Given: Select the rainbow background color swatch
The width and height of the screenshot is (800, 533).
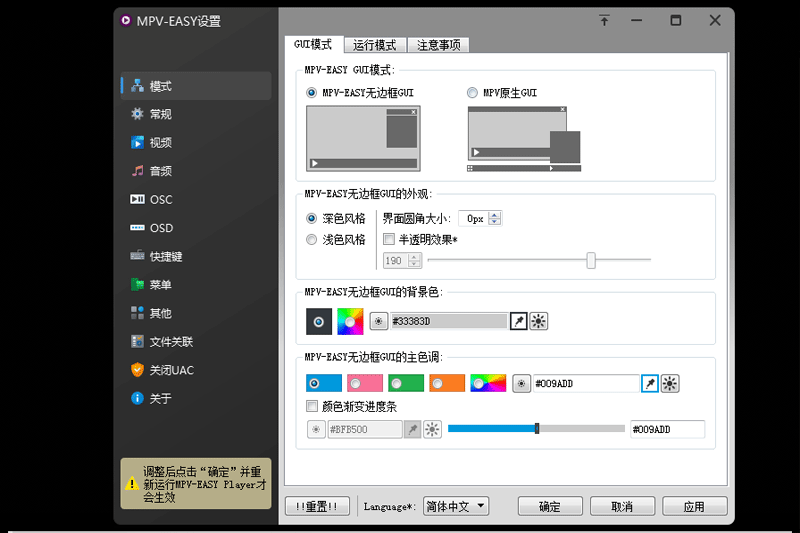Looking at the screenshot, I should (x=350, y=321).
